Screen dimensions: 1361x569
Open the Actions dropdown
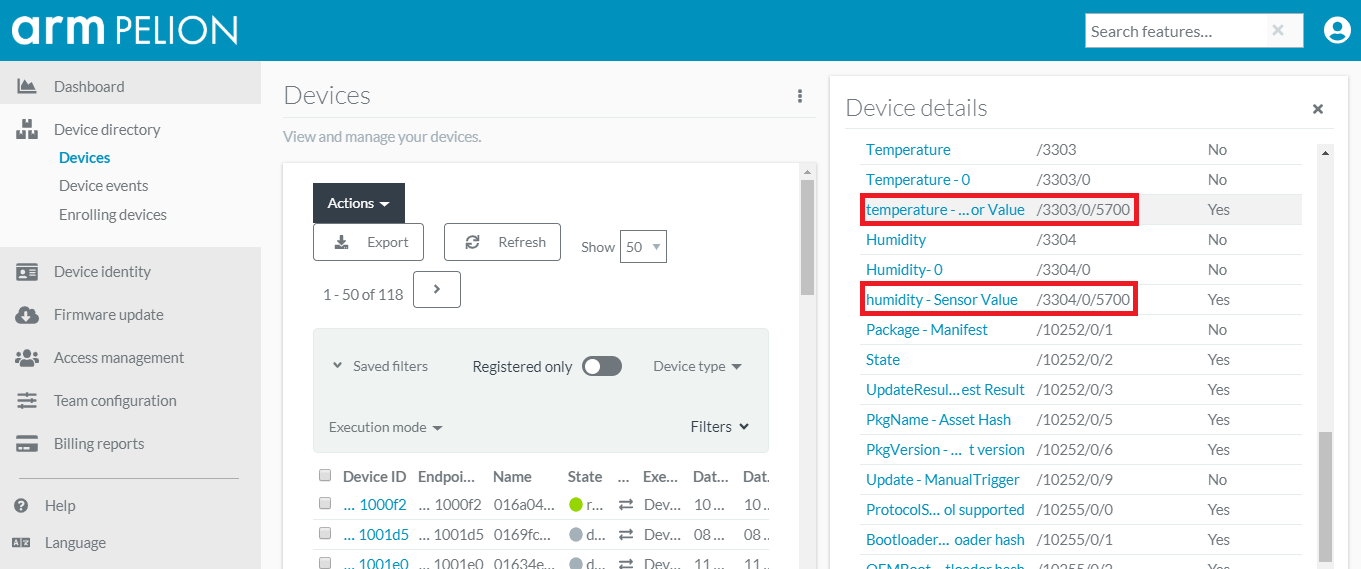pyautogui.click(x=358, y=203)
